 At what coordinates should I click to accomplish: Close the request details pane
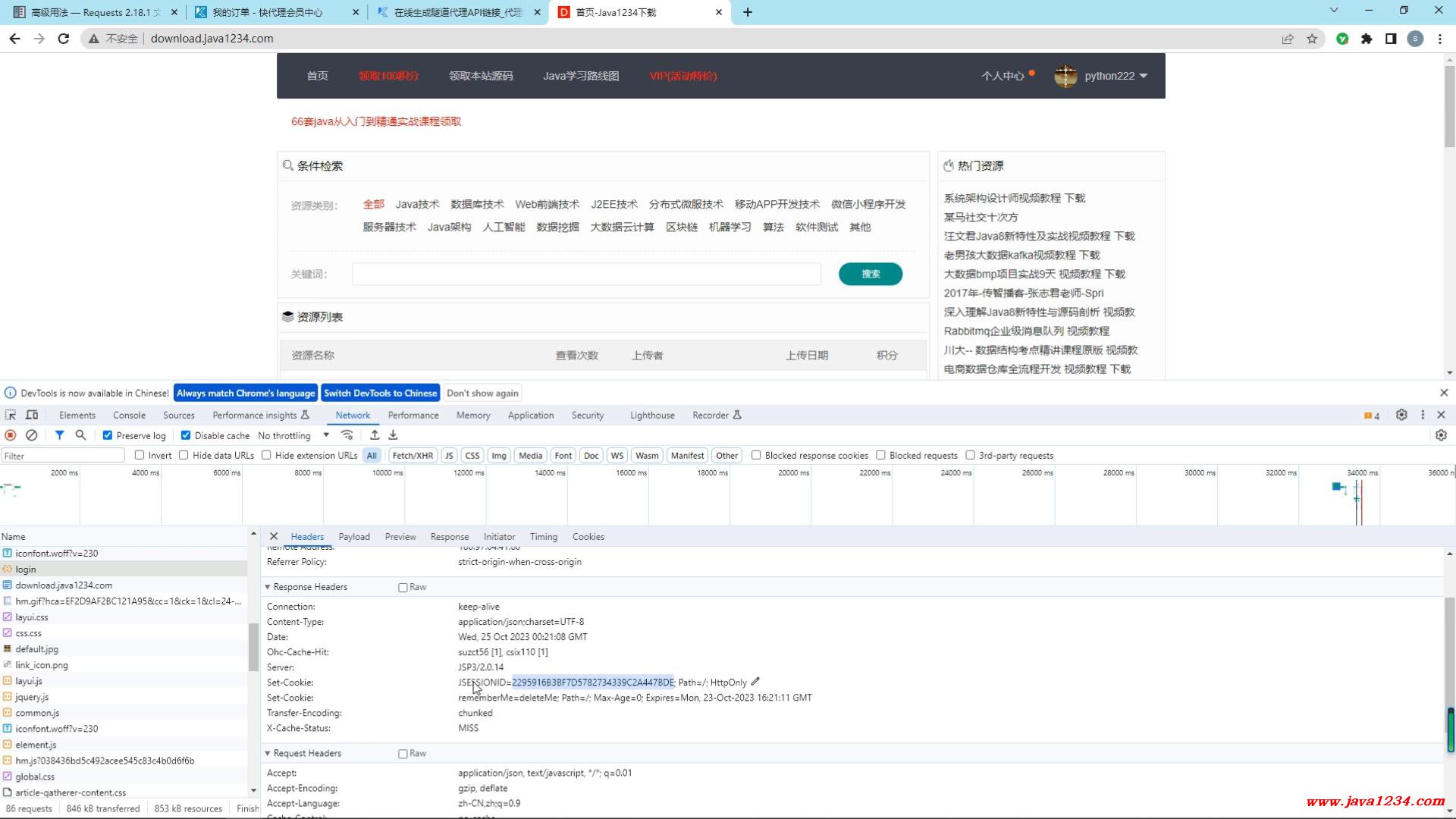point(274,536)
